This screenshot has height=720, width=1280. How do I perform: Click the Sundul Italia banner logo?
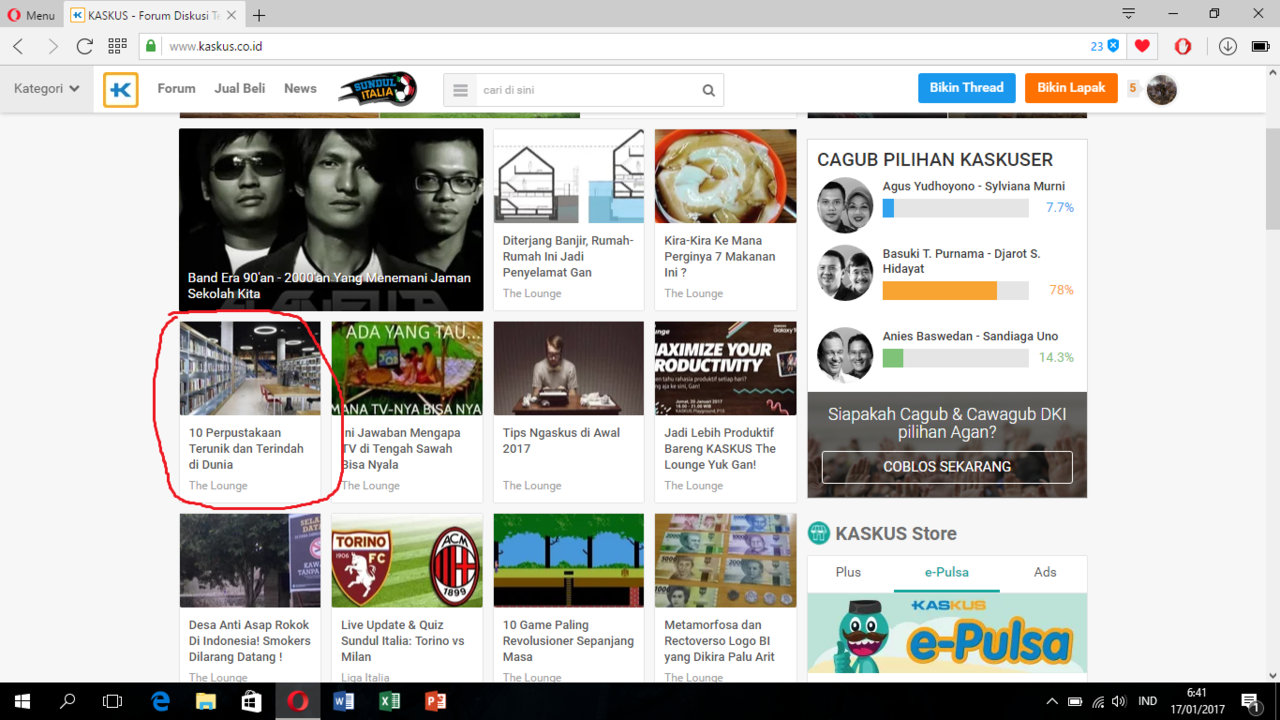377,89
